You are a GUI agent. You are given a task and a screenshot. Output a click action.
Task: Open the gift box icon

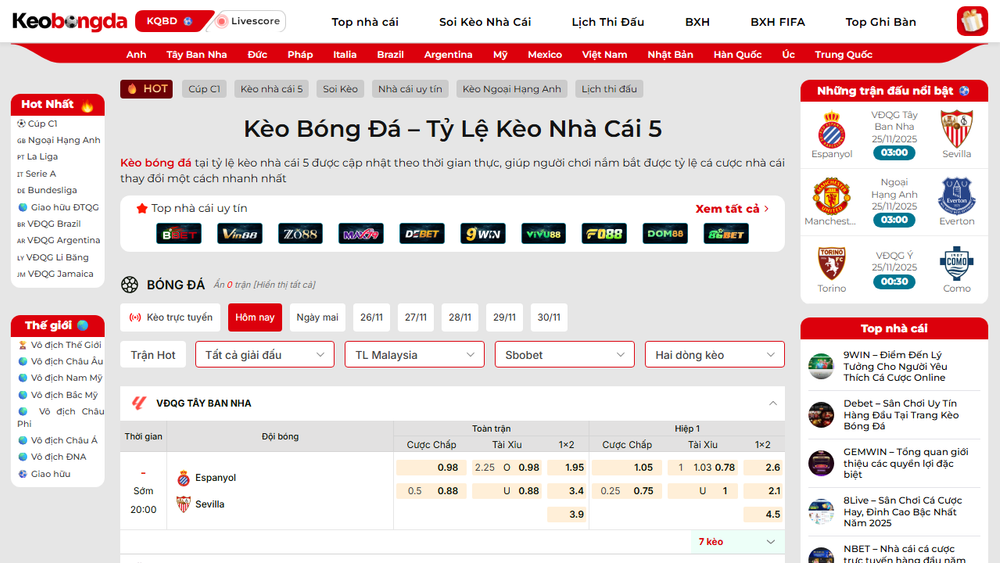click(x=972, y=21)
